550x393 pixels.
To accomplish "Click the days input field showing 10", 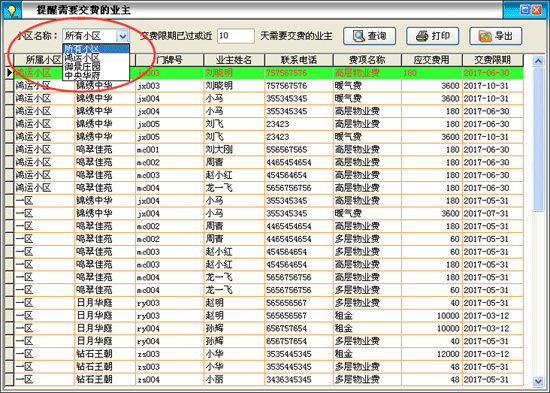I will 236,36.
